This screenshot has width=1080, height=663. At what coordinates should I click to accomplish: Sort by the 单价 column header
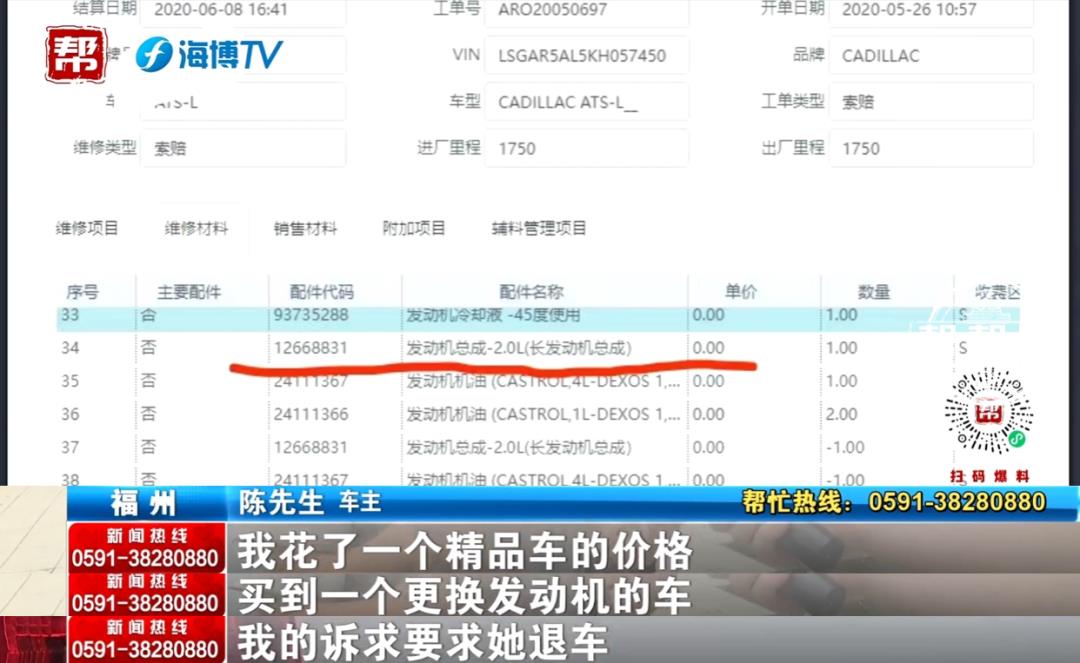tap(741, 292)
